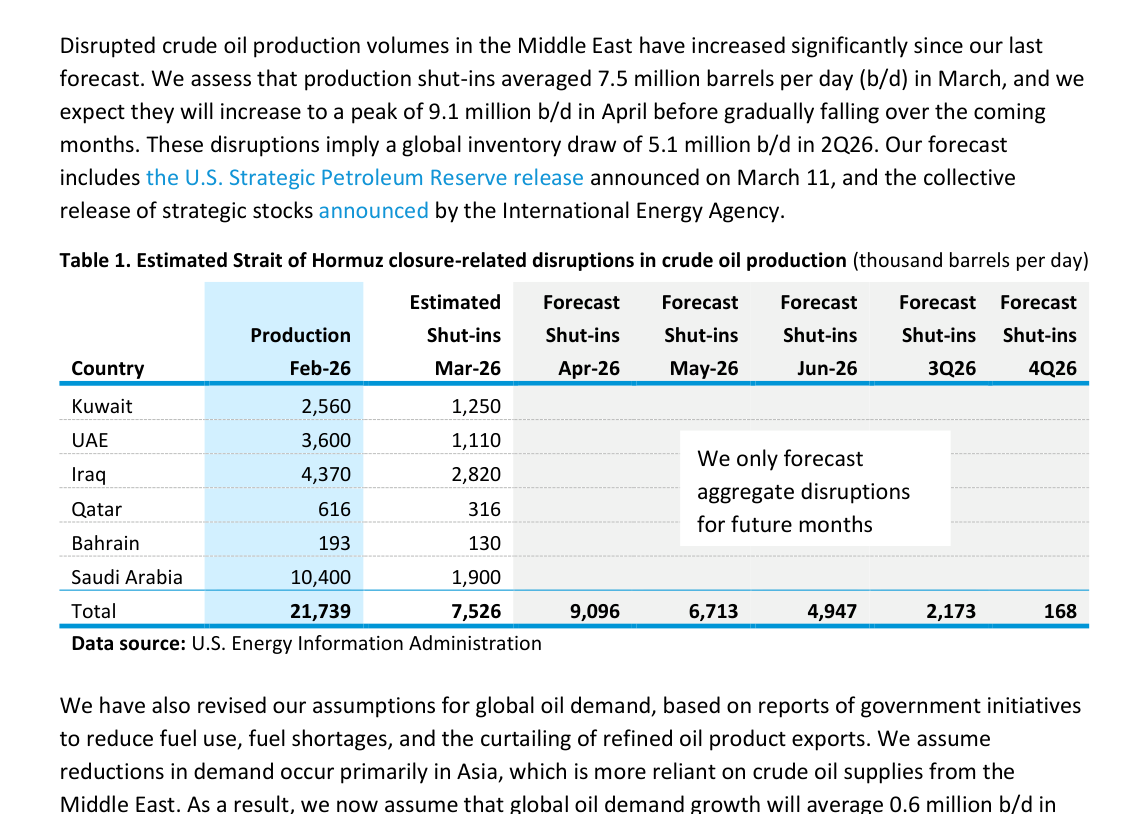The width and height of the screenshot is (1122, 814).
Task: Click the Kuwait row label
Action: pyautogui.click(x=102, y=406)
